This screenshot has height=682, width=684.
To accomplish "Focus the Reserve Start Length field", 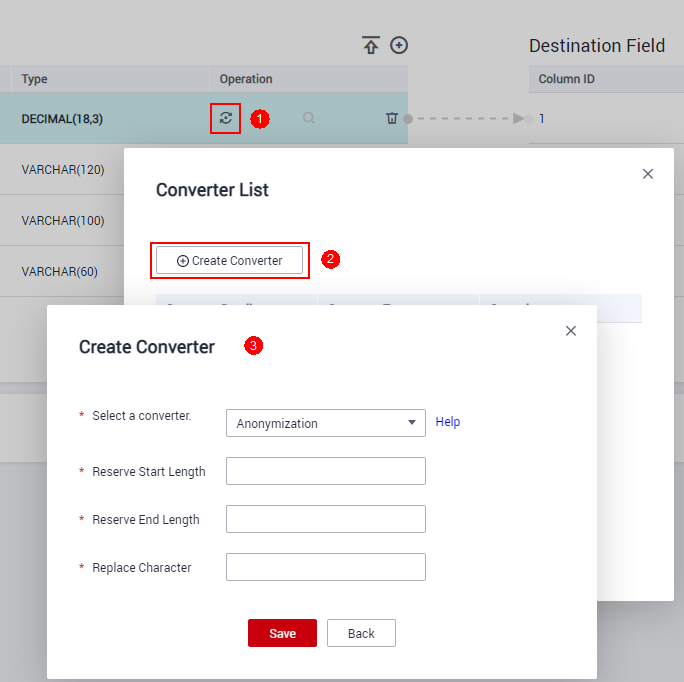I will [x=325, y=471].
